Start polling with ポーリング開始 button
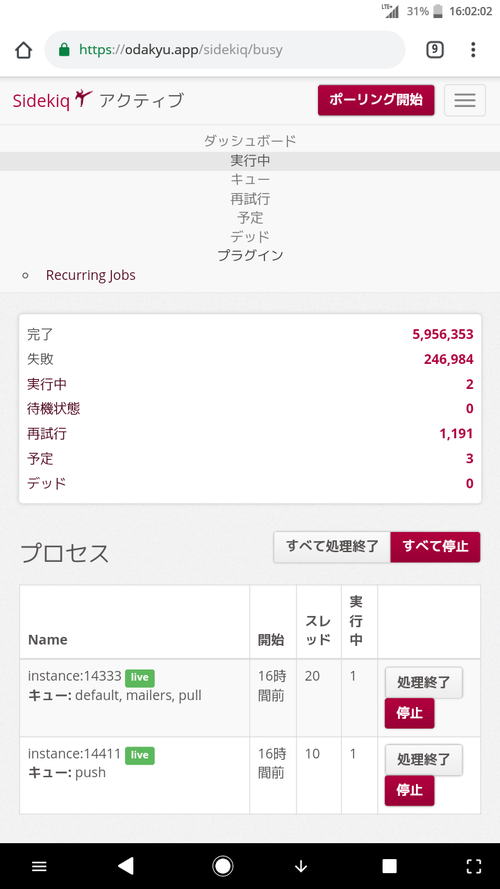This screenshot has height=889, width=500. [x=376, y=100]
